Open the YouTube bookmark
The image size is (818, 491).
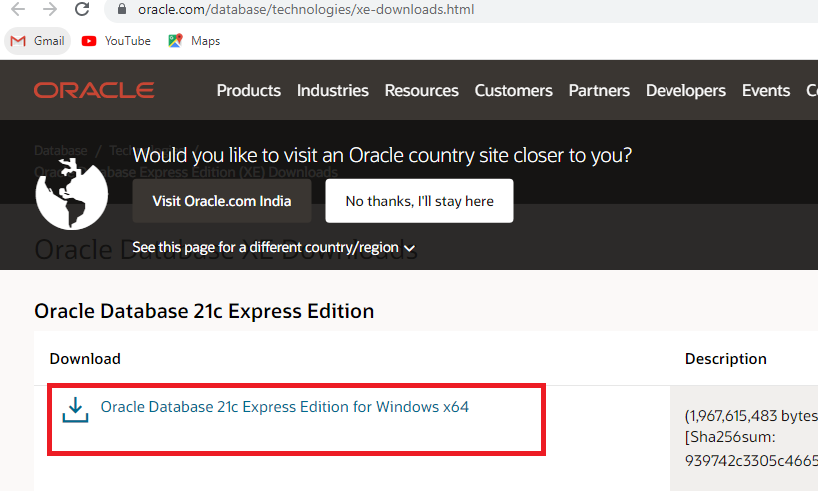[x=116, y=41]
